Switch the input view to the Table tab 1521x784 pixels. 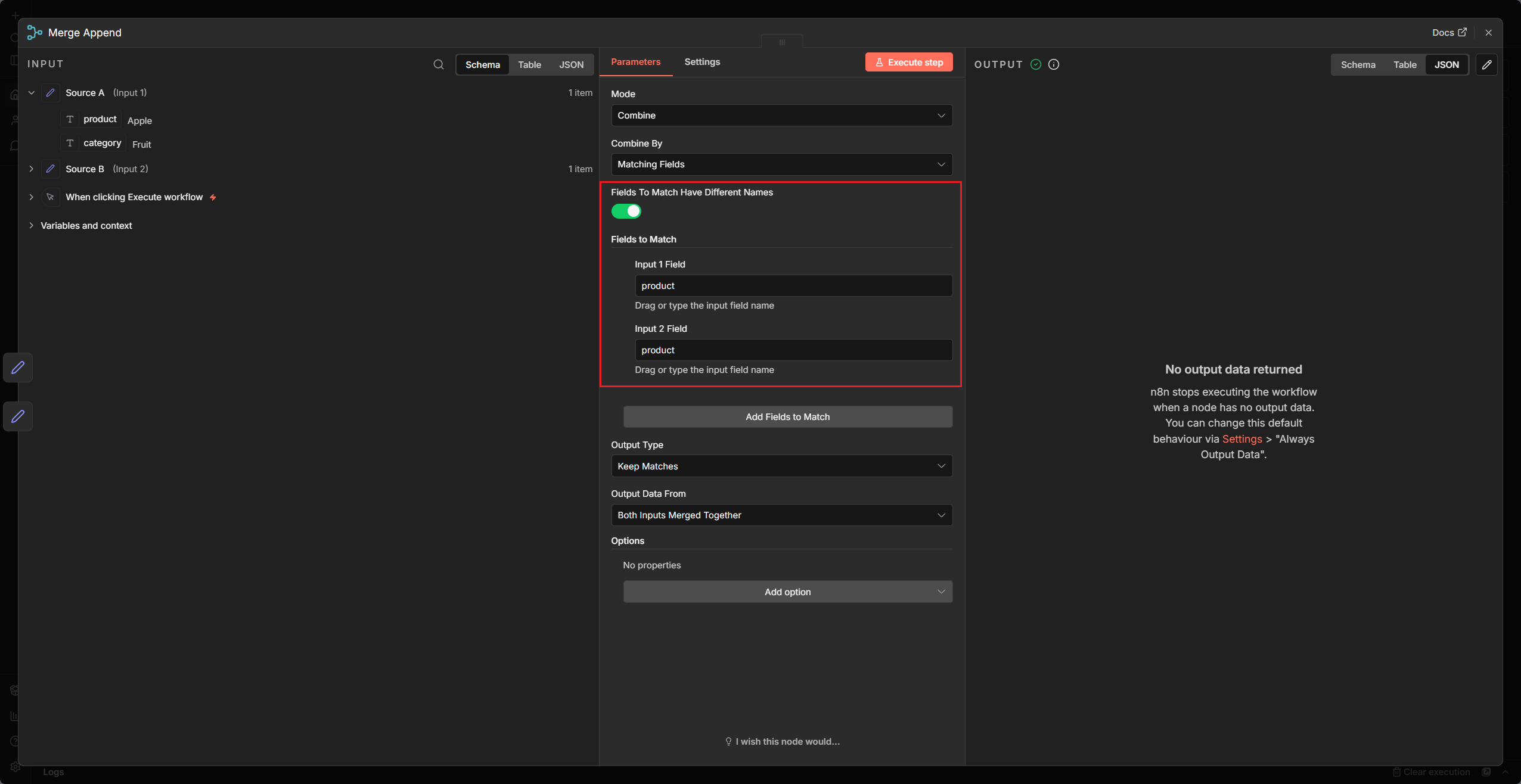click(529, 65)
